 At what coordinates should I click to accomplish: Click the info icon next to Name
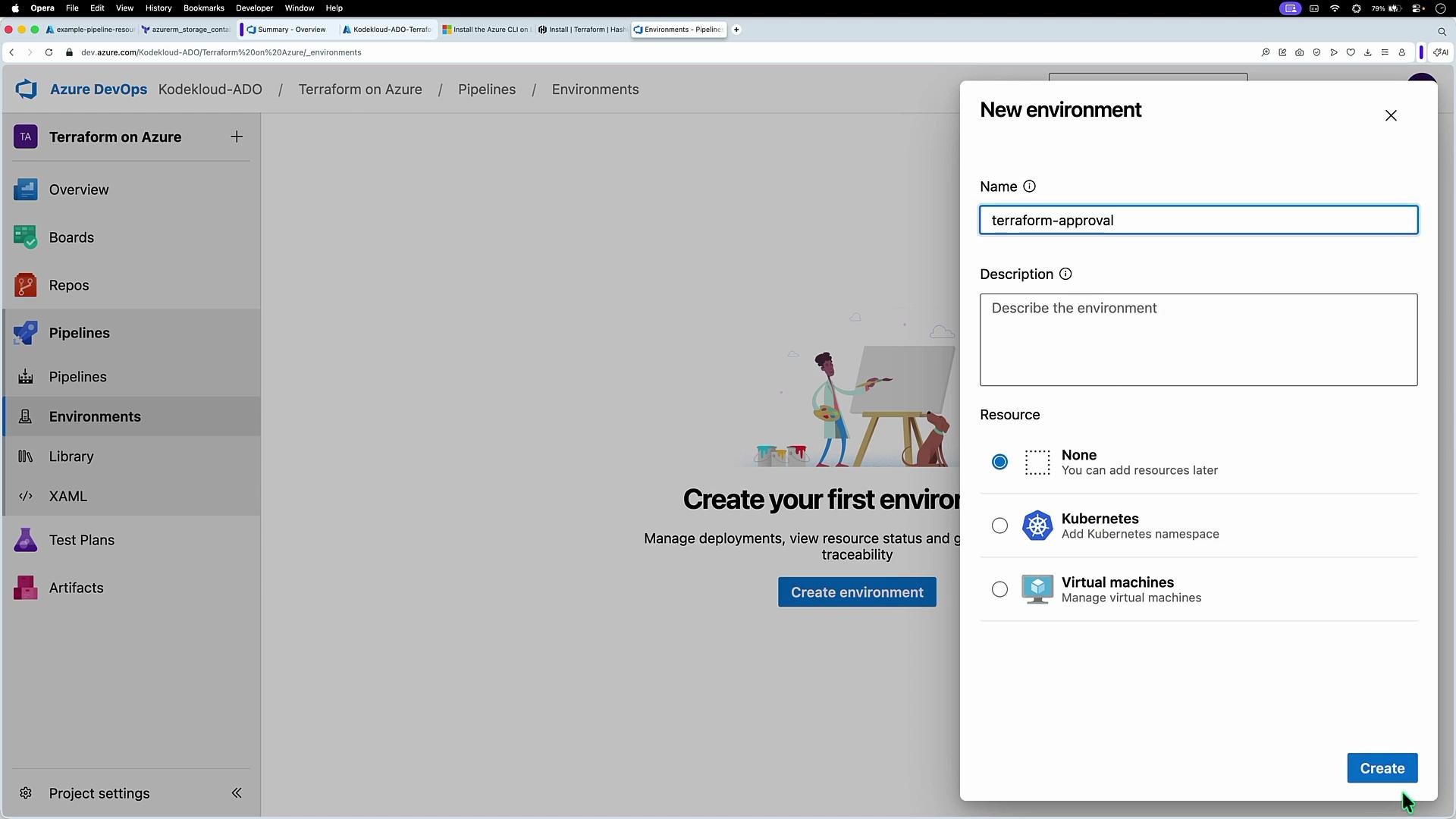[x=1029, y=187]
